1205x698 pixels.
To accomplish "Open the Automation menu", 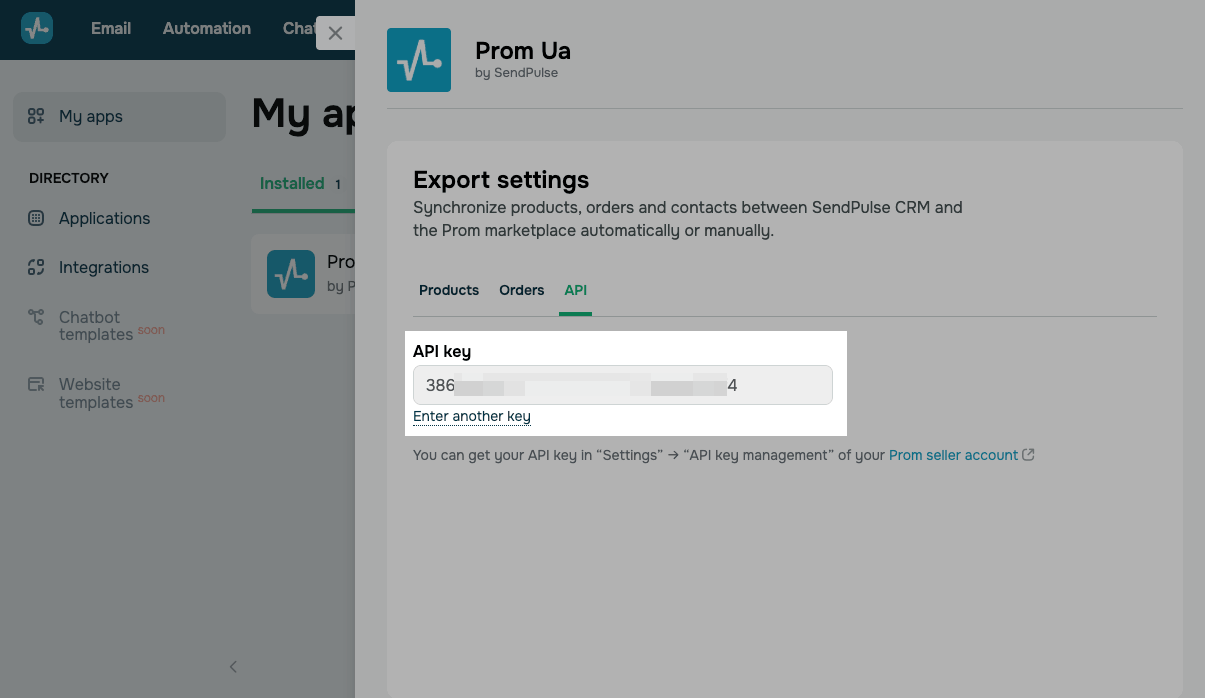I will (x=207, y=28).
